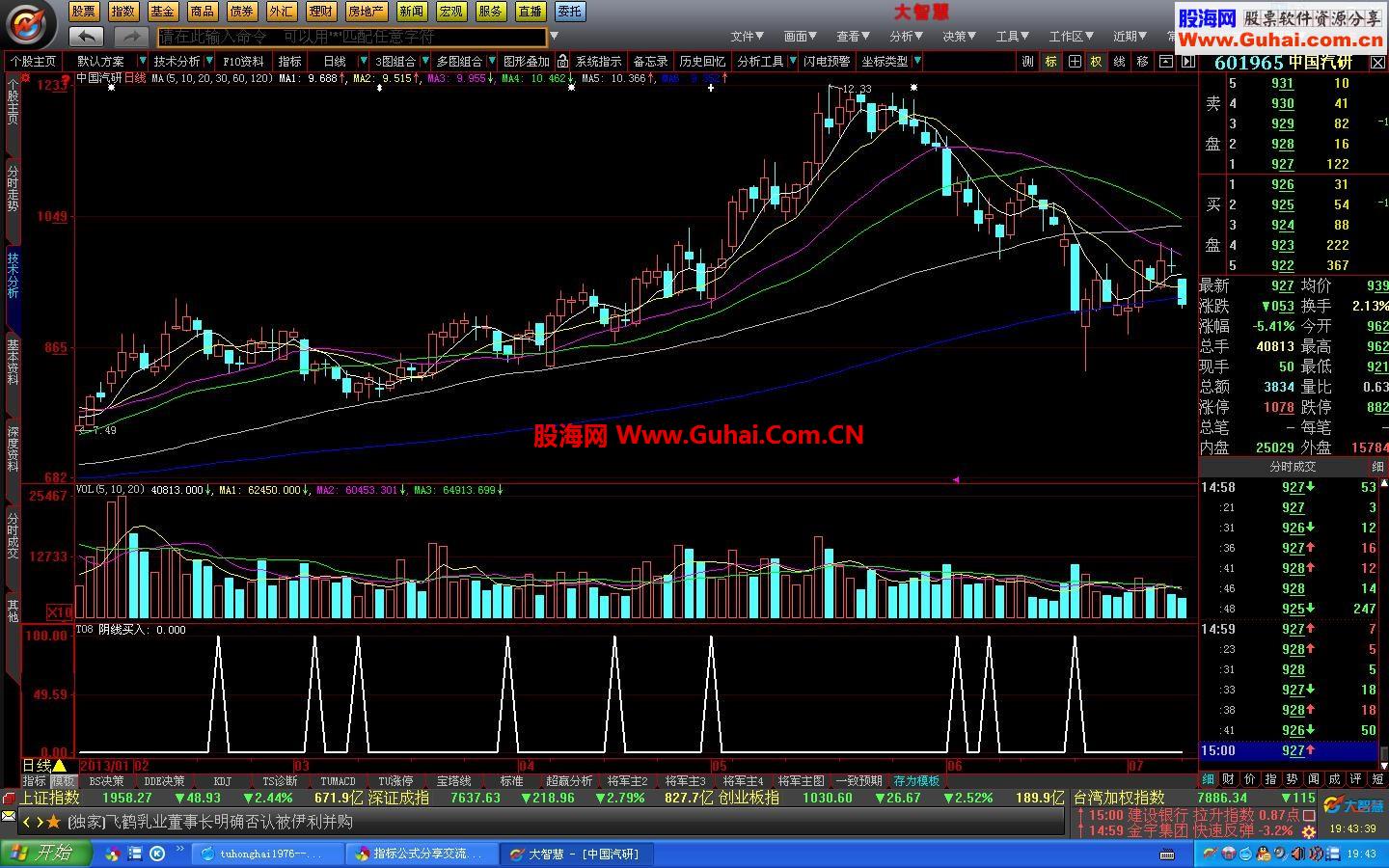
Task: Expand the 多图组合 dropdown arrow
Action: [x=491, y=61]
